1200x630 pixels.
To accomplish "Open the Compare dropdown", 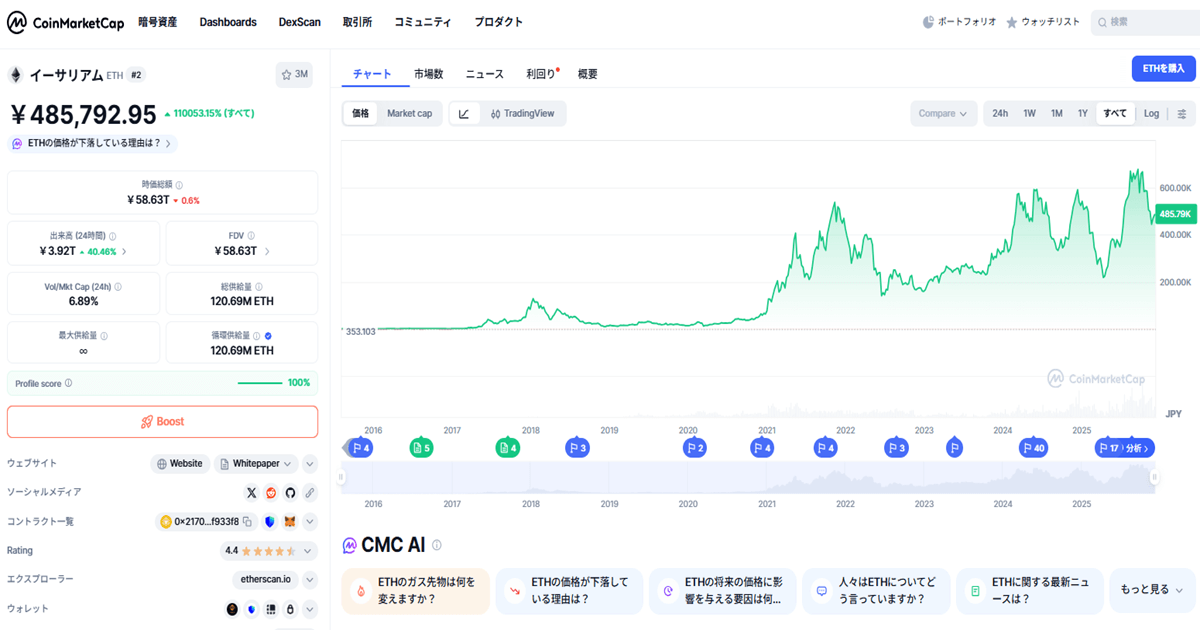I will pyautogui.click(x=943, y=114).
